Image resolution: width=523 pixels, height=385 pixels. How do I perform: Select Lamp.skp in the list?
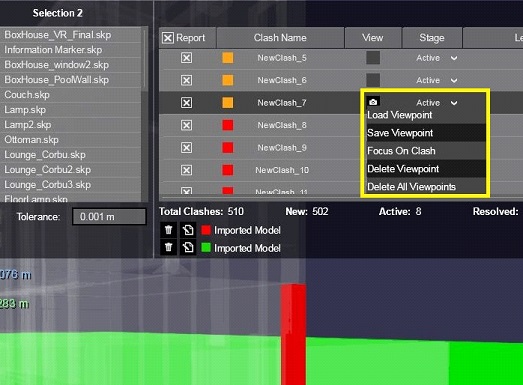click(71, 110)
